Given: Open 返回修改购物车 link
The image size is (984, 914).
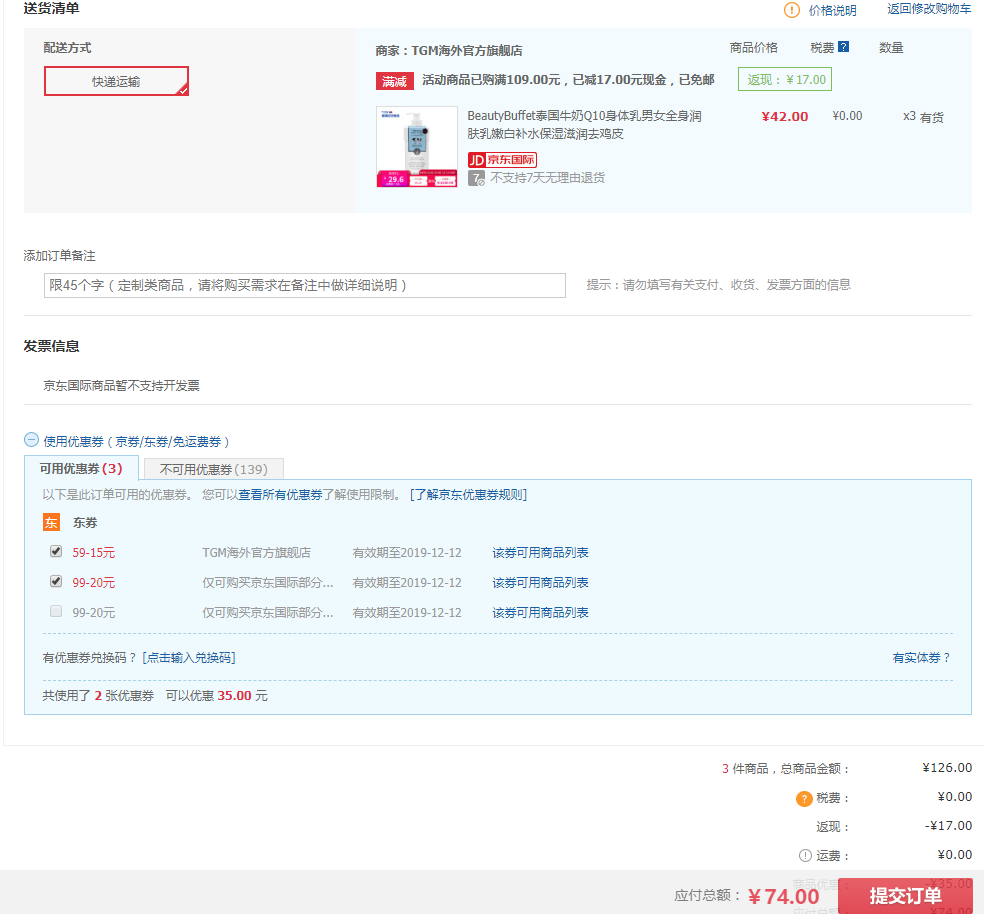Looking at the screenshot, I should point(929,9).
